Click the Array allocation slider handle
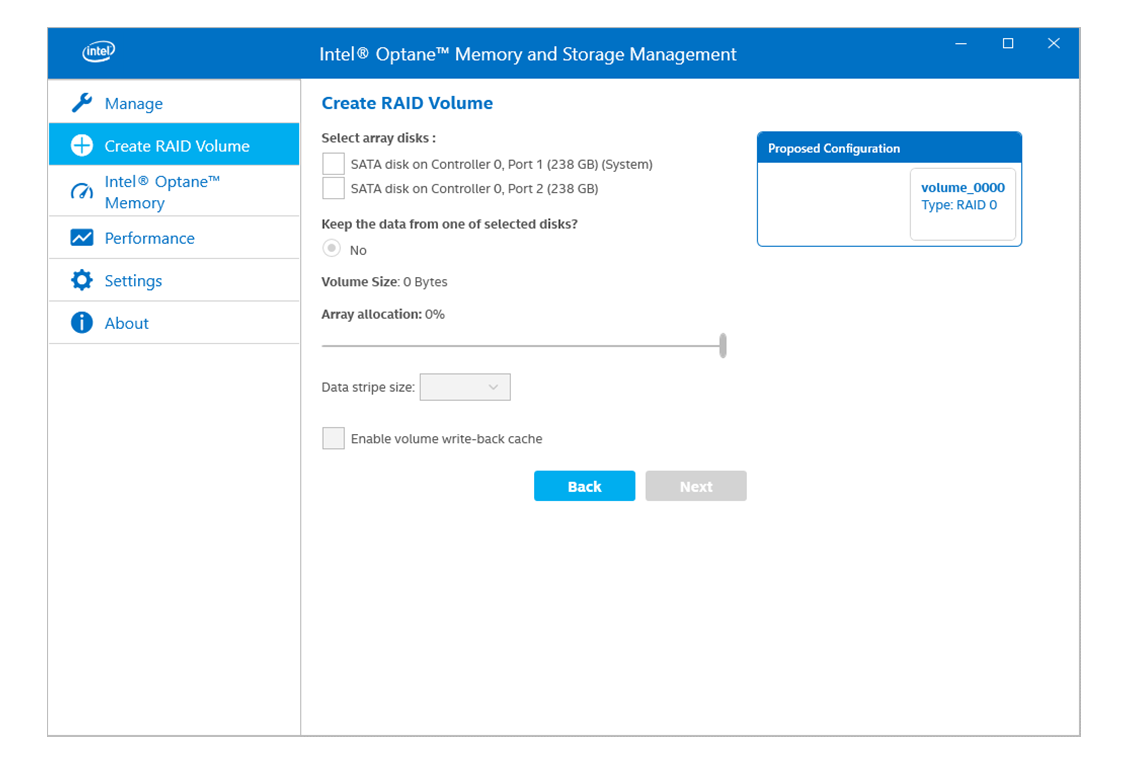This screenshot has width=1132, height=764. (x=722, y=346)
